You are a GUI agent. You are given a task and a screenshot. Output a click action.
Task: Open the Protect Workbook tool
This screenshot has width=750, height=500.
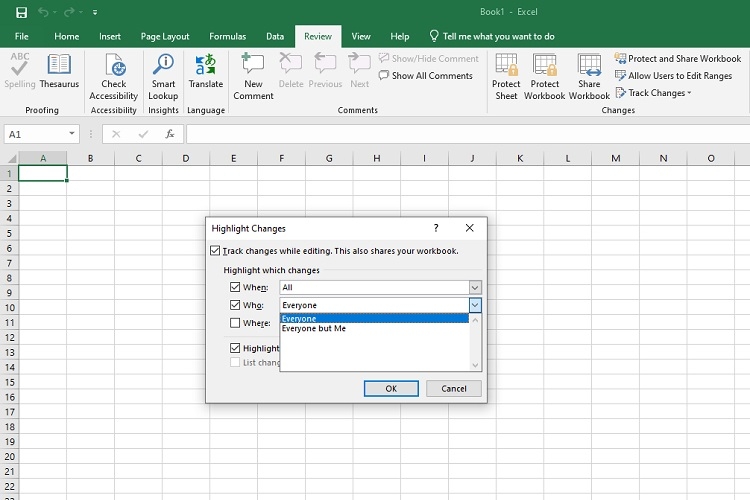[x=545, y=66]
